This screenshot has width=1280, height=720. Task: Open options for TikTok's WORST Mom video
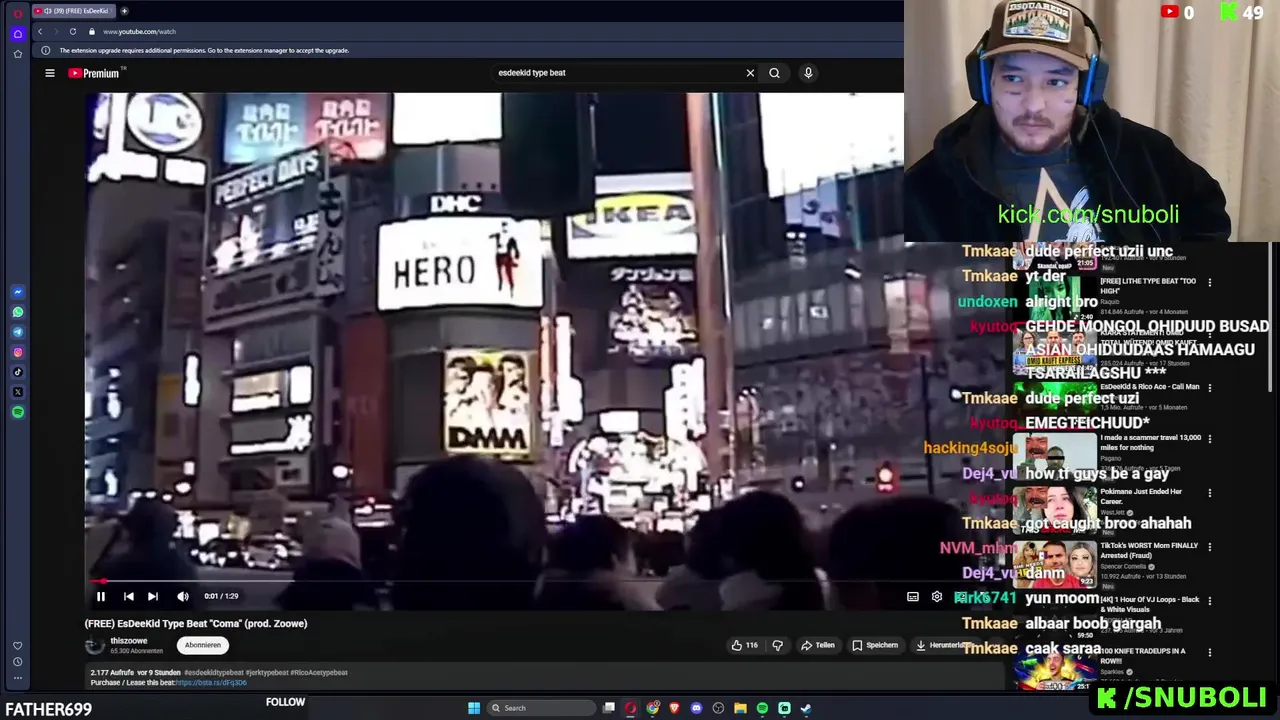point(1209,547)
